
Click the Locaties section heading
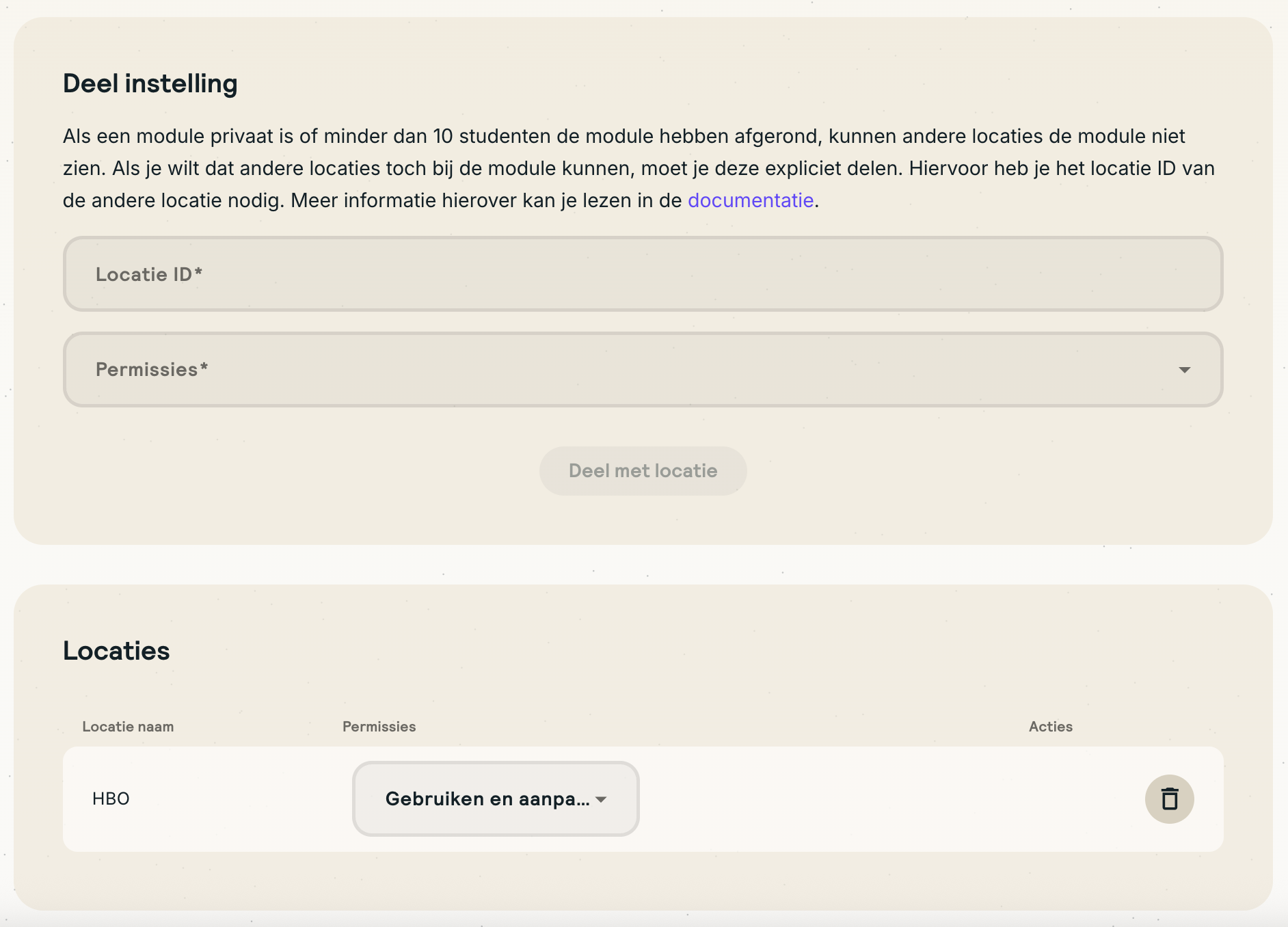(x=116, y=651)
